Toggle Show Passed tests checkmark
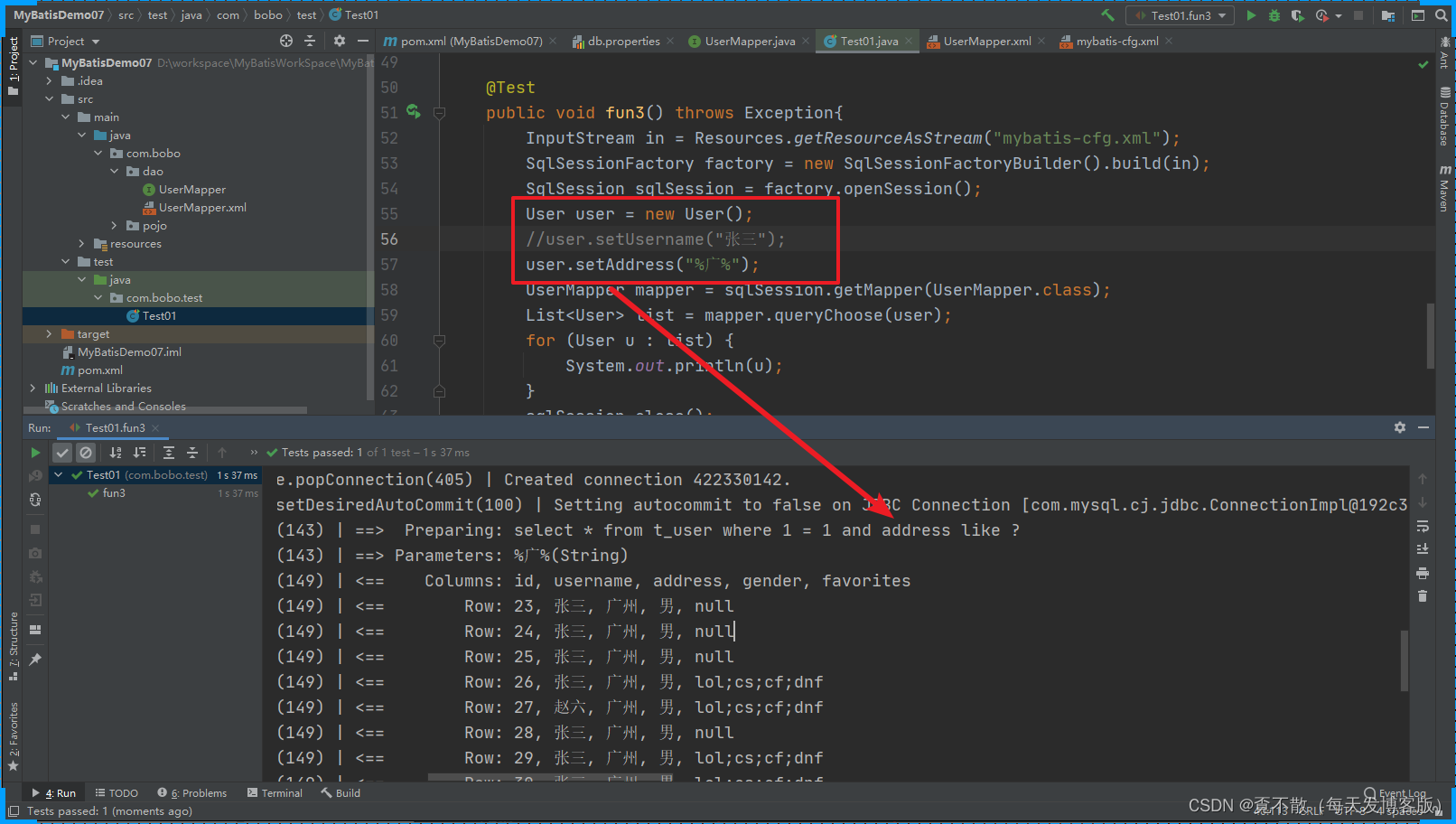 tap(61, 452)
